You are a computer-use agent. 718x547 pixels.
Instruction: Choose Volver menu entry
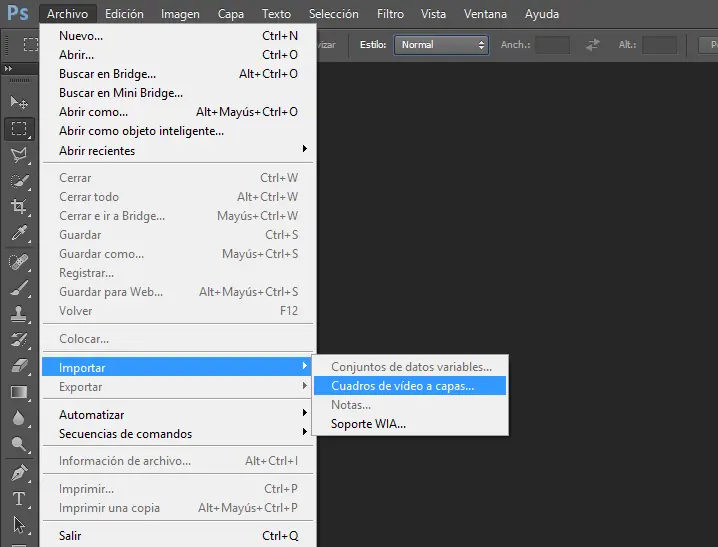pyautogui.click(x=178, y=311)
